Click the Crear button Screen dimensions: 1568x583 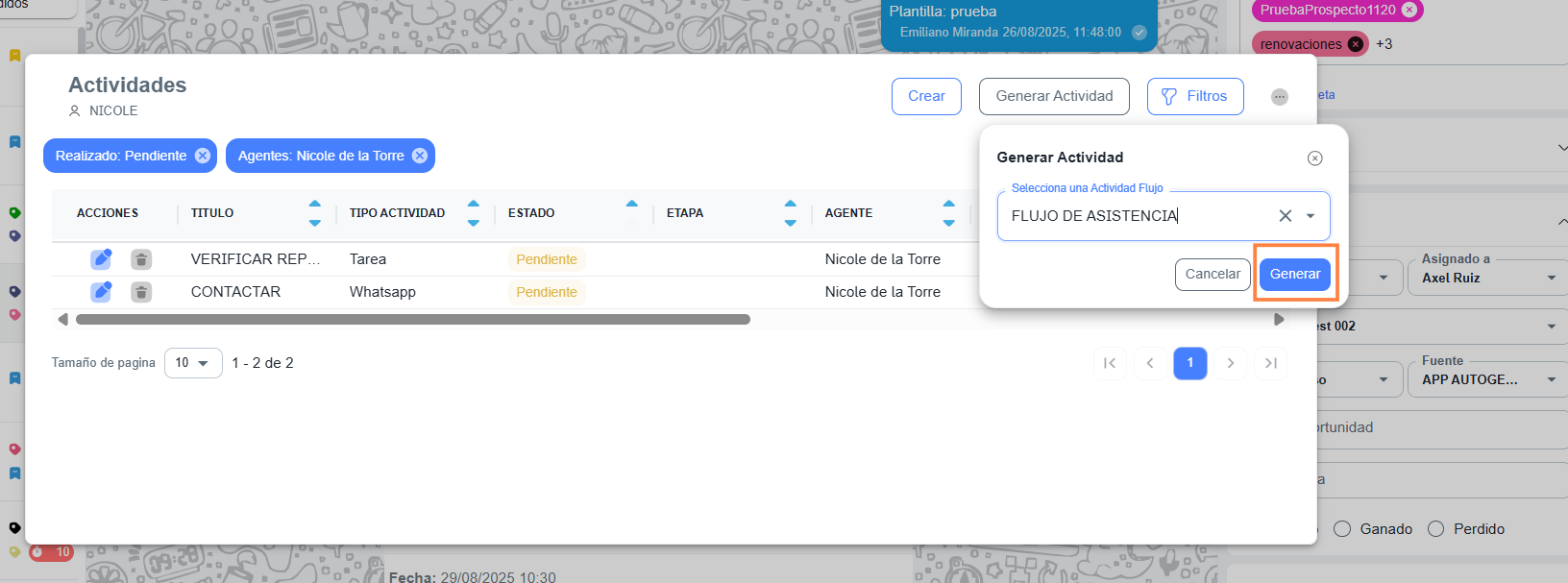coord(926,96)
